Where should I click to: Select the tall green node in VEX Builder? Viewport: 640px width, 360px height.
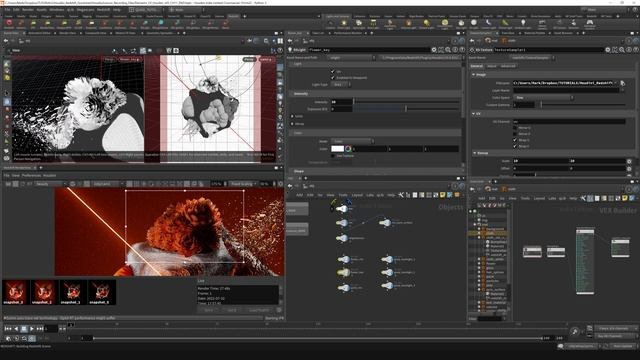tap(585, 261)
